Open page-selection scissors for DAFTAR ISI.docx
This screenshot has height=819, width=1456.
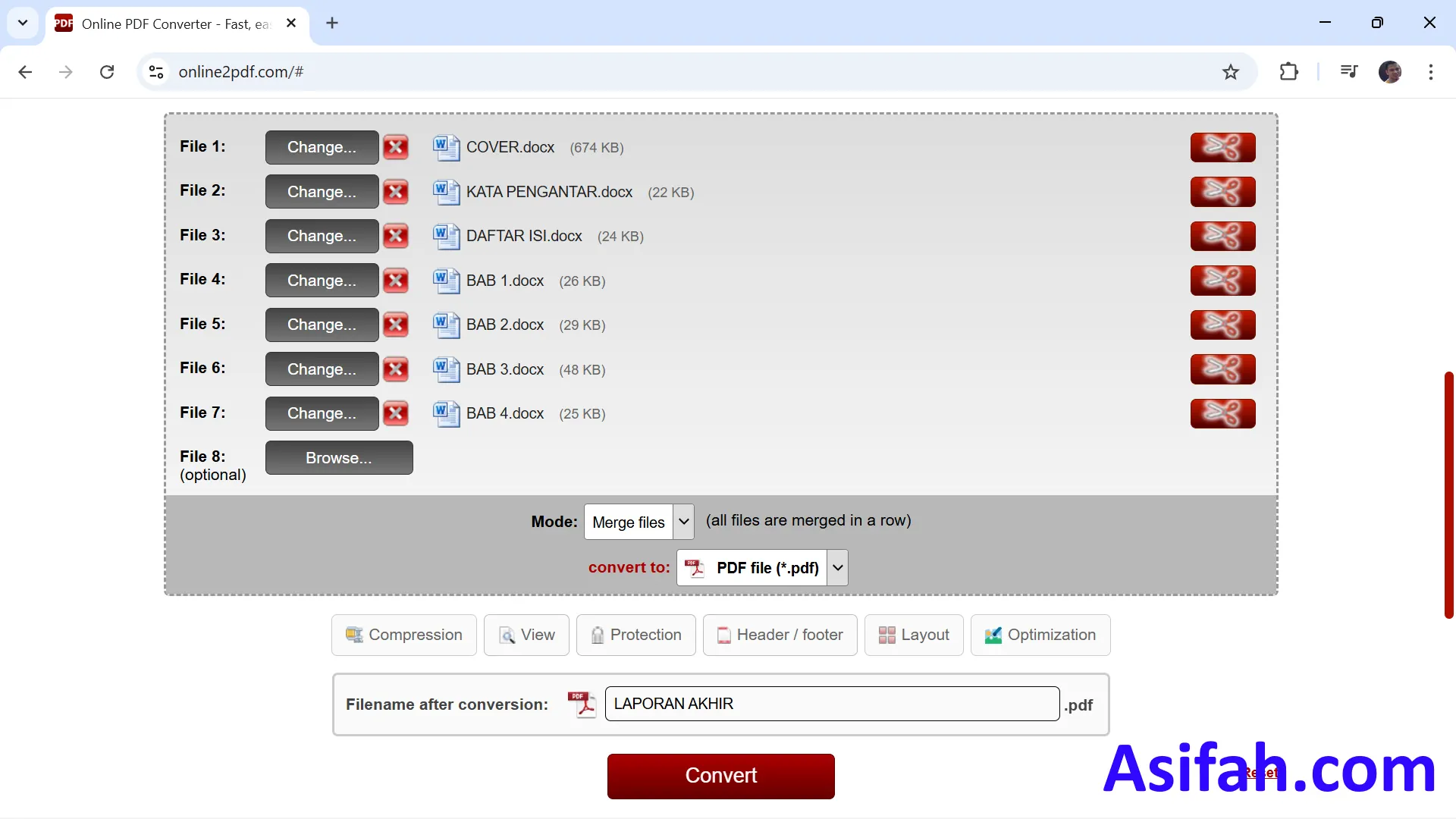pyautogui.click(x=1222, y=236)
